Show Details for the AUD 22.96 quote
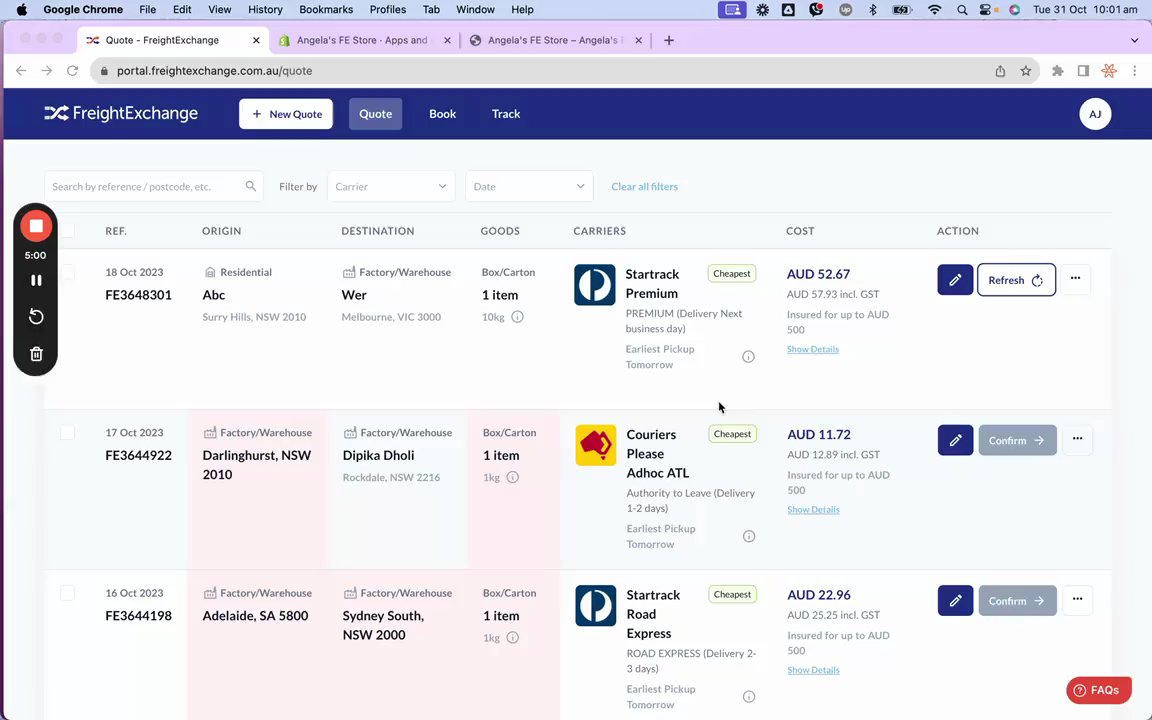 (x=813, y=670)
